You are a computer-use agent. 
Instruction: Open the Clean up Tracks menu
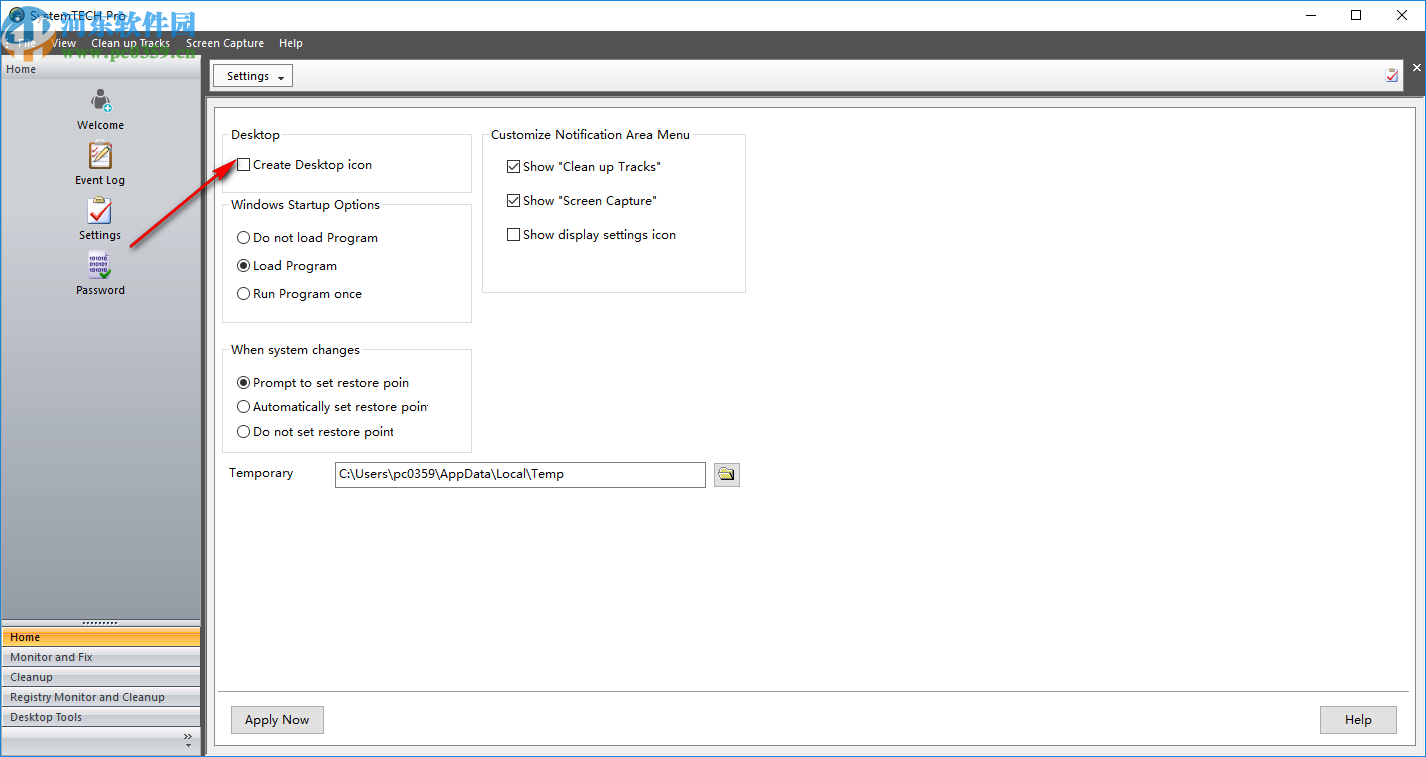[130, 43]
